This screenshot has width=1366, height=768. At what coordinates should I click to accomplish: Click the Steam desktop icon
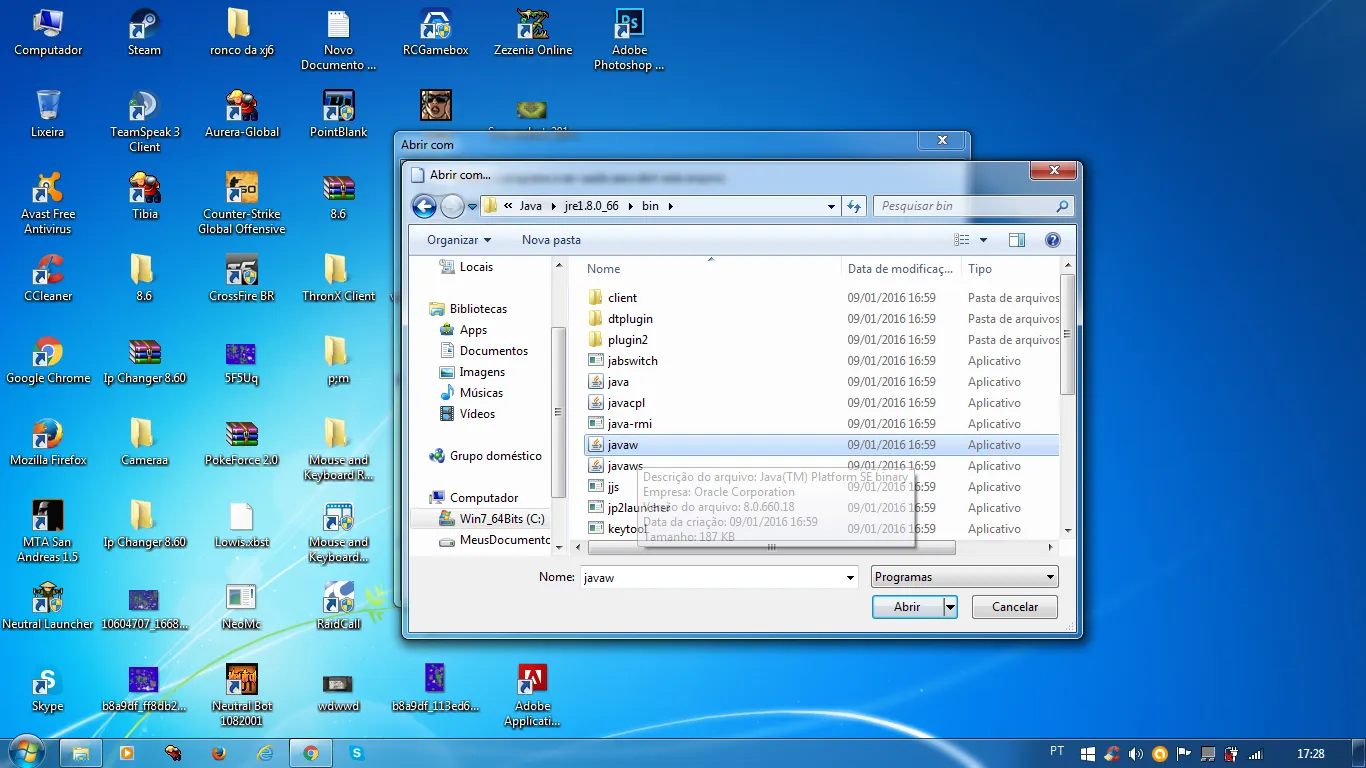144,25
